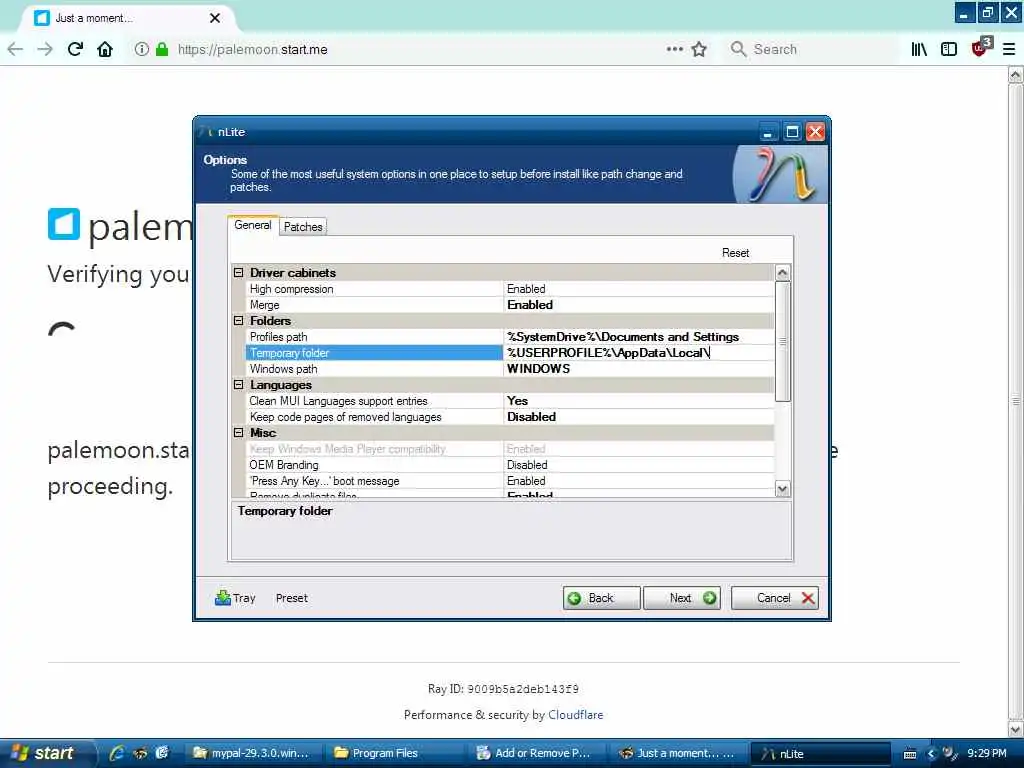The height and width of the screenshot is (768, 1024).
Task: Switch to the Patches tab in nLite
Action: 303,227
